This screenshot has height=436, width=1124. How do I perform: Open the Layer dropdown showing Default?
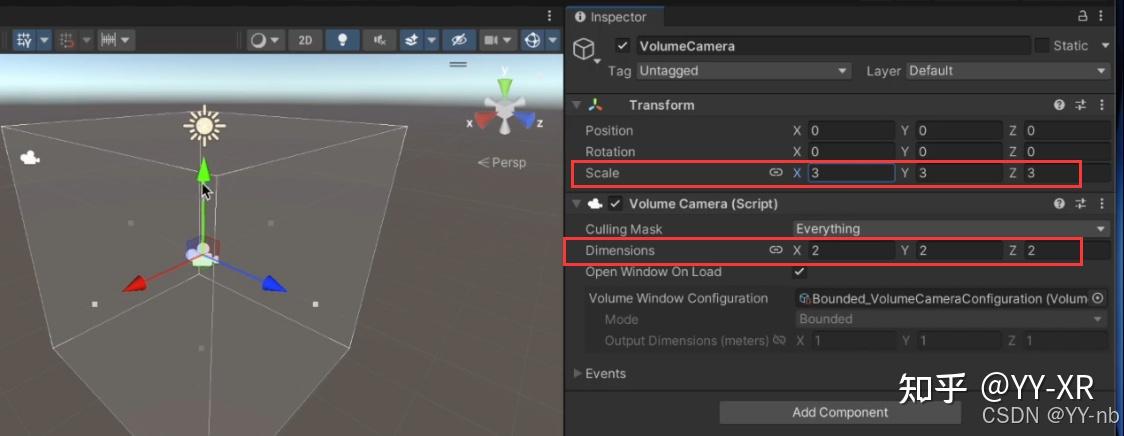tap(1008, 71)
